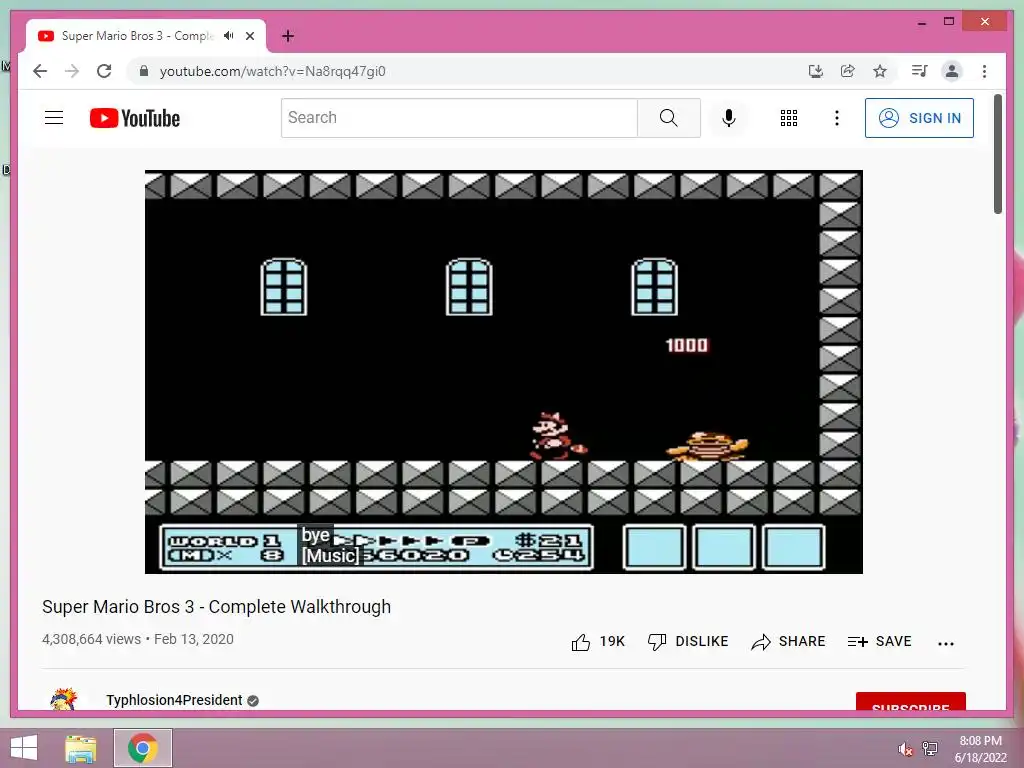The width and height of the screenshot is (1024, 768).
Task: Click the YouTube logo
Action: [x=135, y=118]
